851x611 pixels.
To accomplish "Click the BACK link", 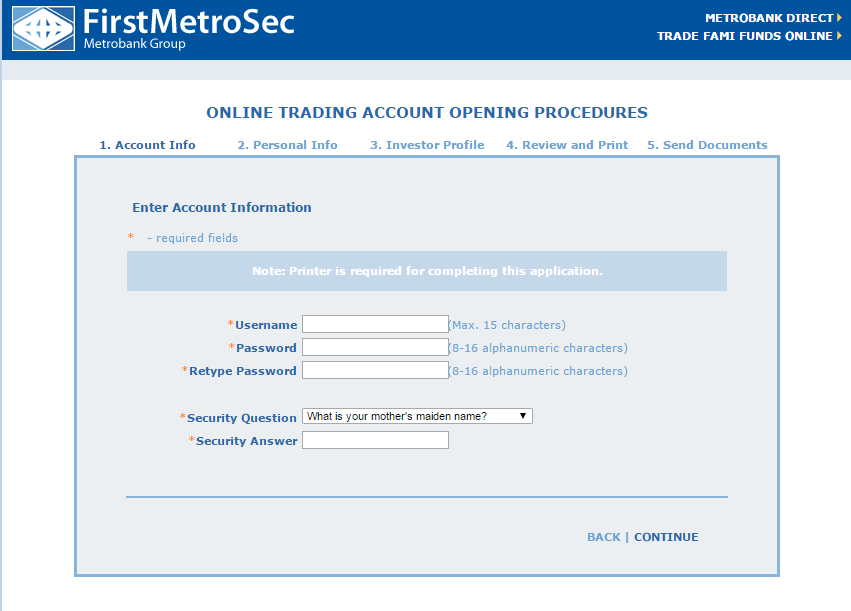I will pyautogui.click(x=604, y=537).
